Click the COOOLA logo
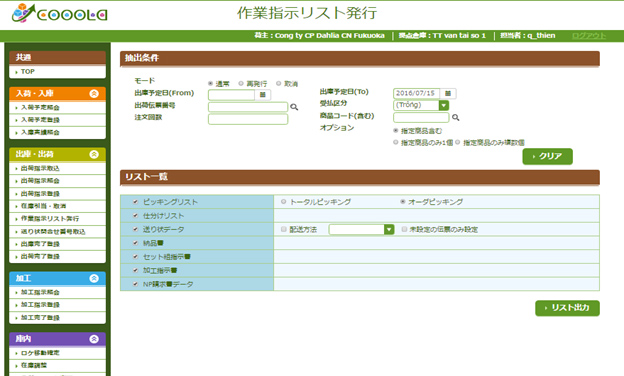 (60, 14)
